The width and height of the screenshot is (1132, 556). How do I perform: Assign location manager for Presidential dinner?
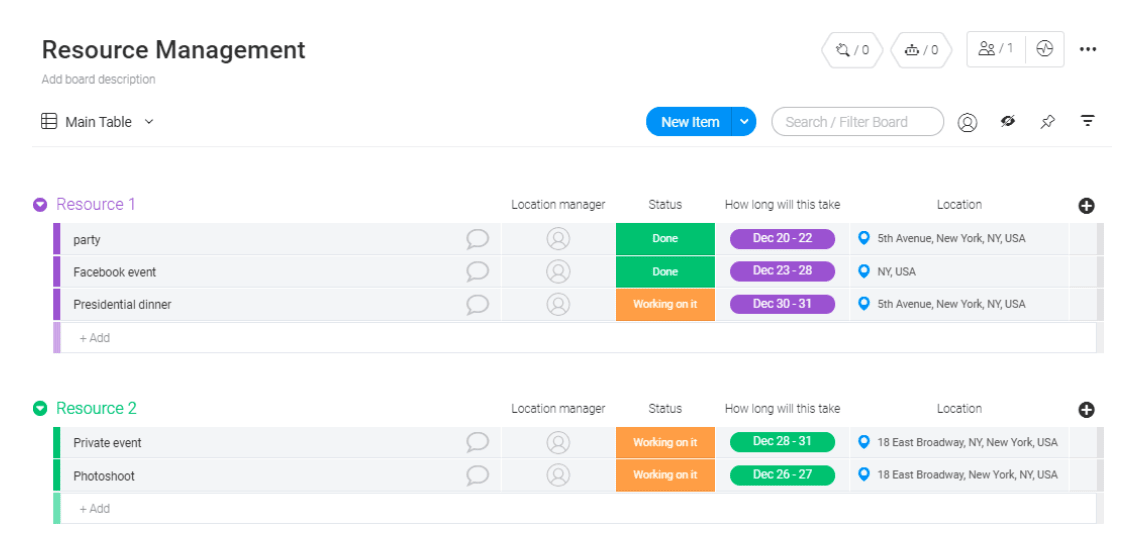(558, 305)
